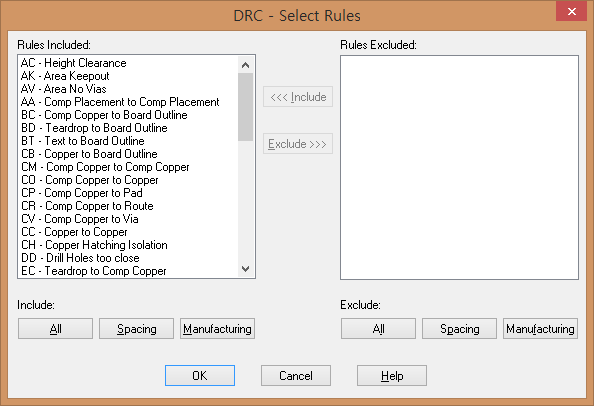Select CC - Copper to Copper rule
This screenshot has width=594, height=406.
click(74, 232)
